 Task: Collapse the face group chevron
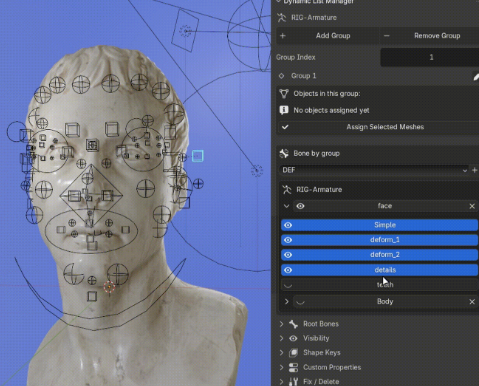pos(286,206)
